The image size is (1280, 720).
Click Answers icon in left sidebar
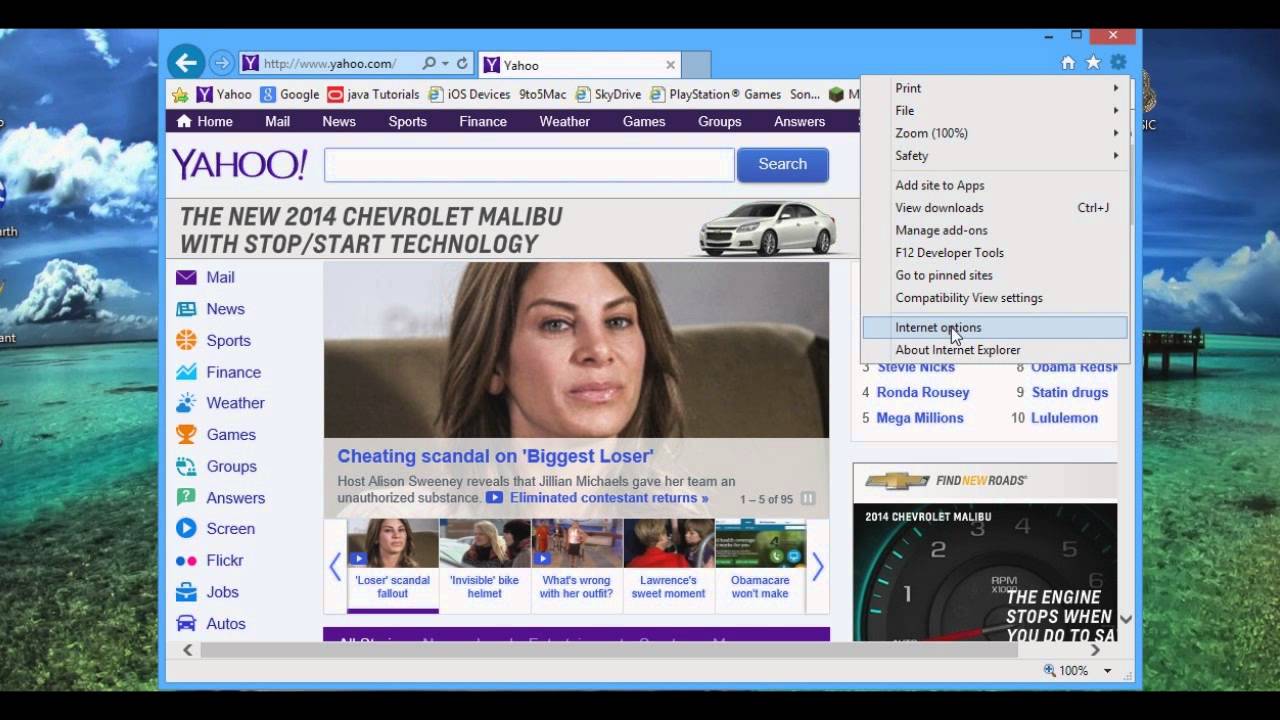pos(186,497)
